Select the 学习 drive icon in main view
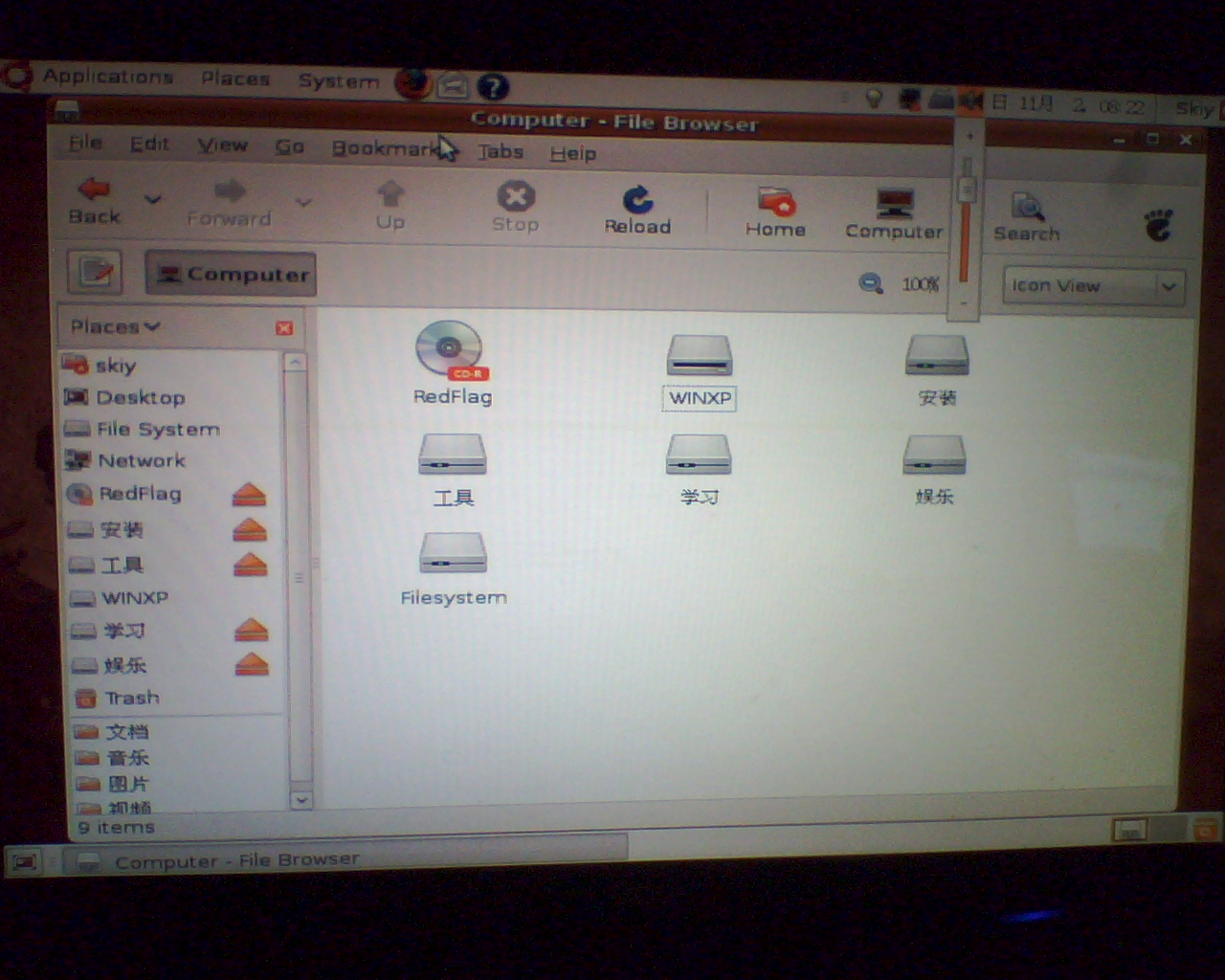Viewport: 1225px width, 980px height. pos(699,470)
